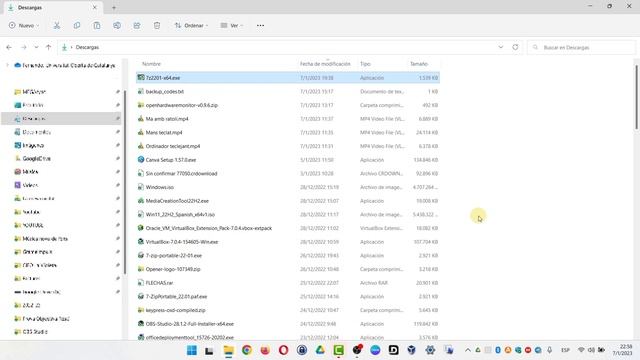Open Google Chrome from the taskbar
Screen dimensions: 640x360
pyautogui.click(x=247, y=350)
